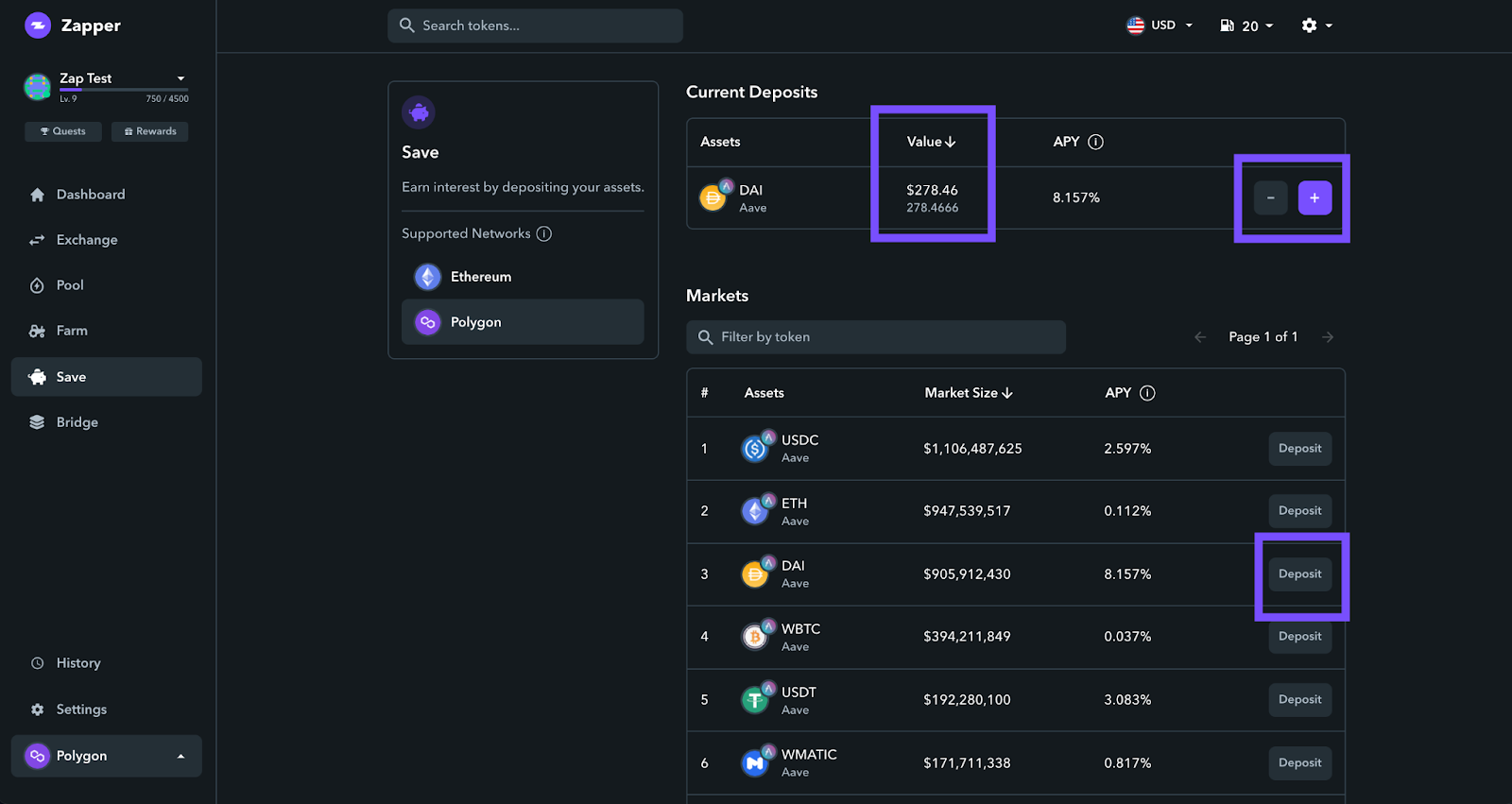Select the Polygon network in Save panel
The height and width of the screenshot is (804, 1512).
tap(523, 322)
